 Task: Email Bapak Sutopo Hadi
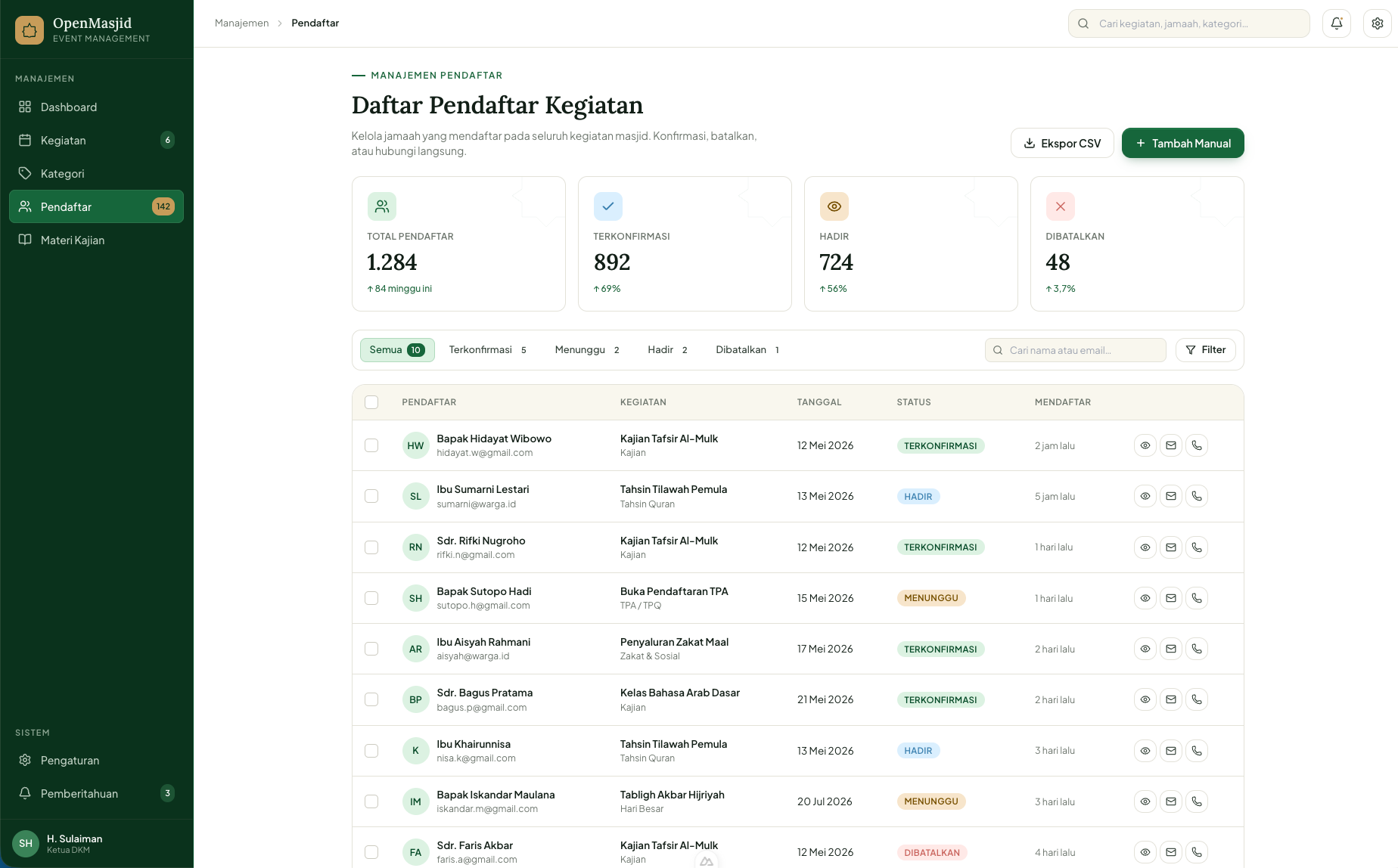coord(1171,598)
